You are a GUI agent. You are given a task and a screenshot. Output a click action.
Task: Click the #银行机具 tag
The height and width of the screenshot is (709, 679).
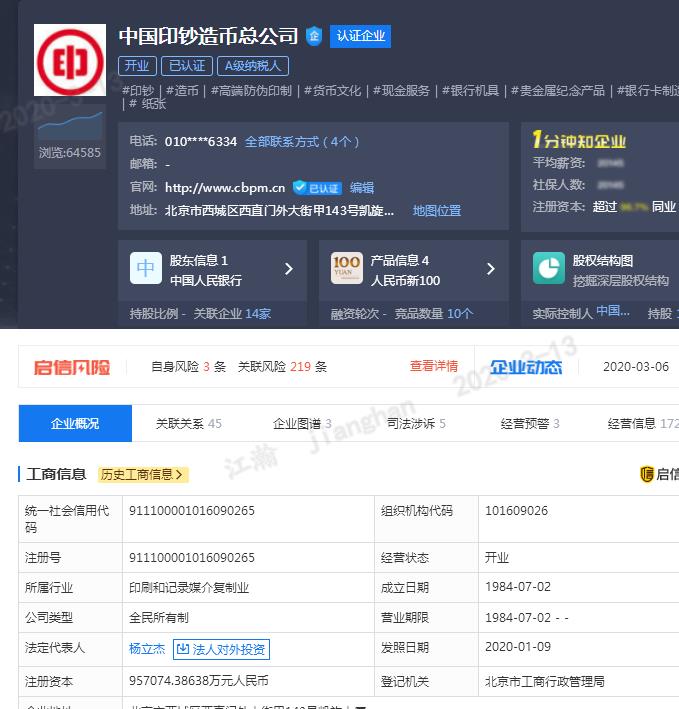[x=471, y=91]
